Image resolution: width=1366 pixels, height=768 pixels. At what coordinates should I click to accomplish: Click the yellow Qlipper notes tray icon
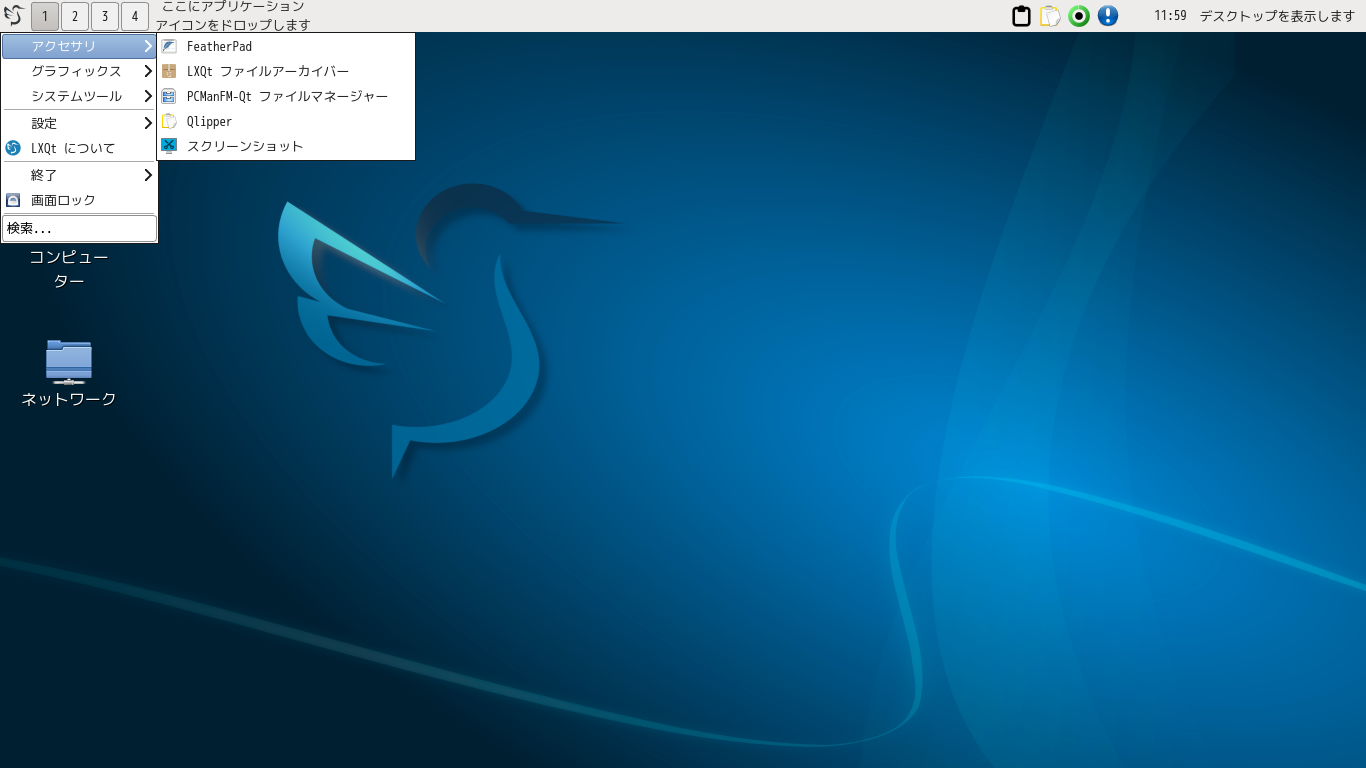point(1050,16)
